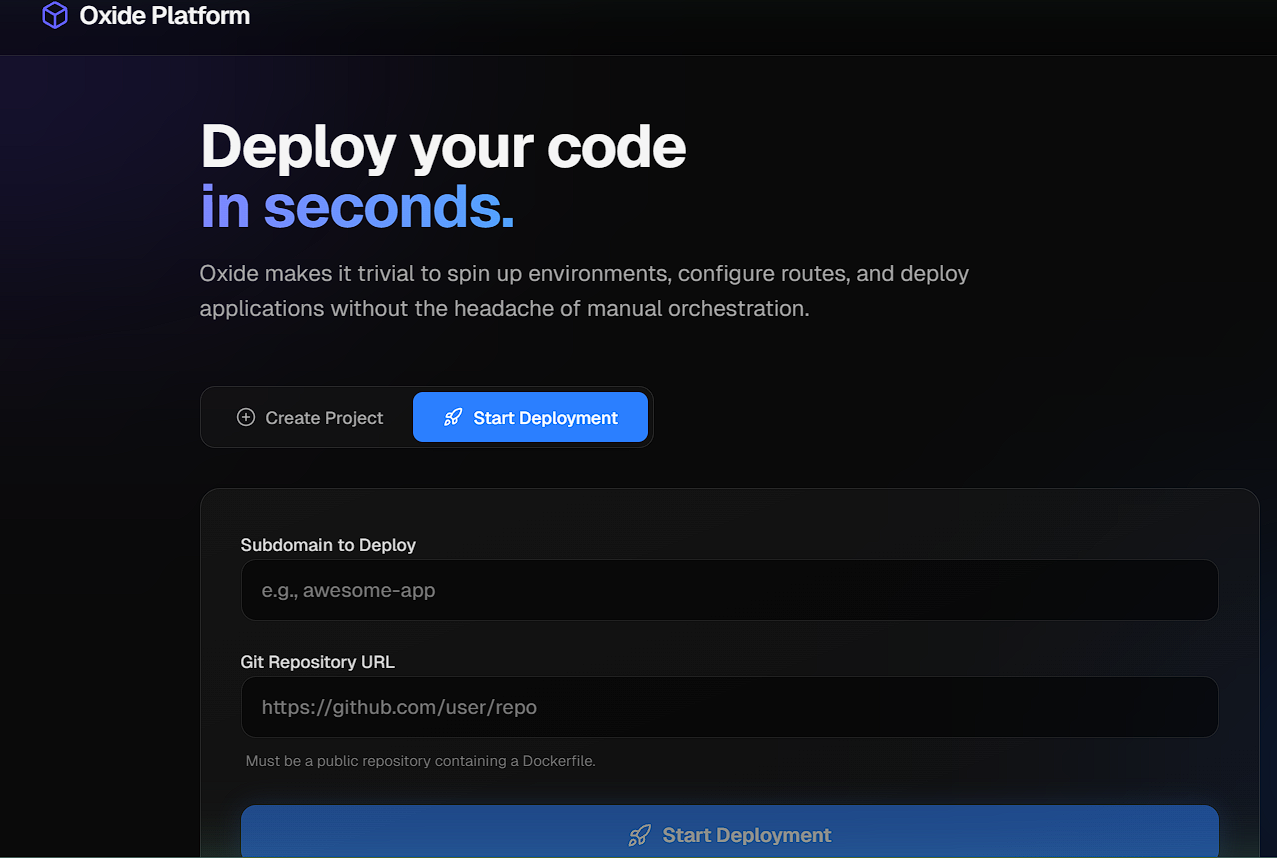Click the large Start Deployment submit button
The height and width of the screenshot is (858, 1277).
tap(729, 832)
